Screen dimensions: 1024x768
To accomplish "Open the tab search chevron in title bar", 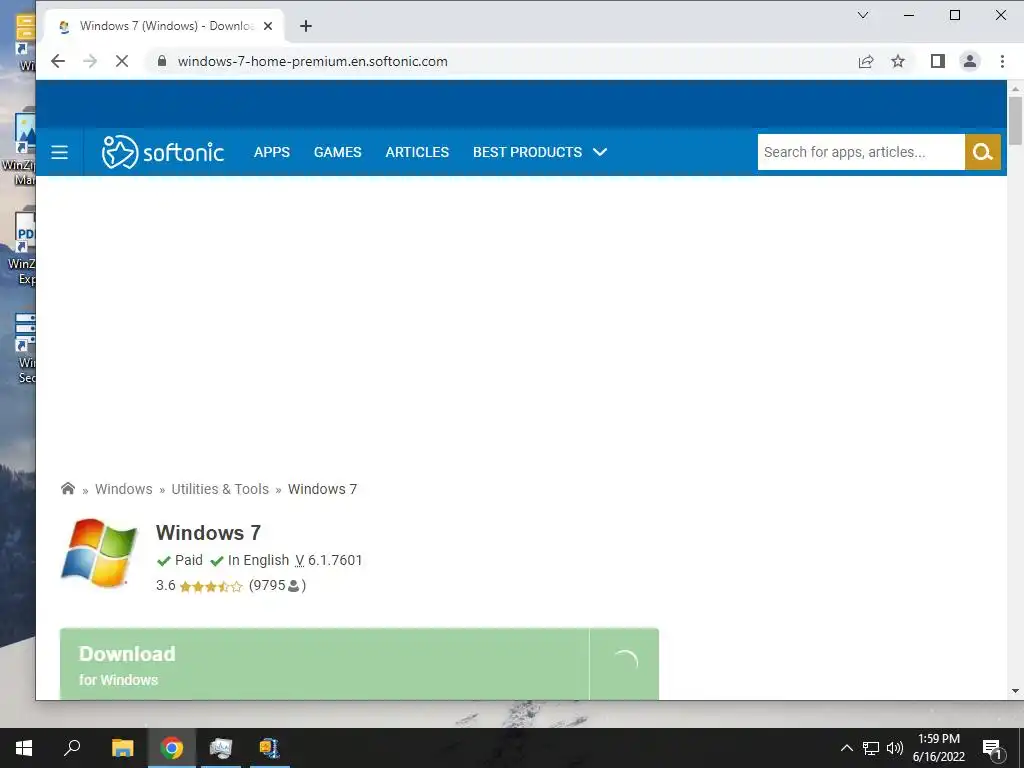I will coord(863,15).
